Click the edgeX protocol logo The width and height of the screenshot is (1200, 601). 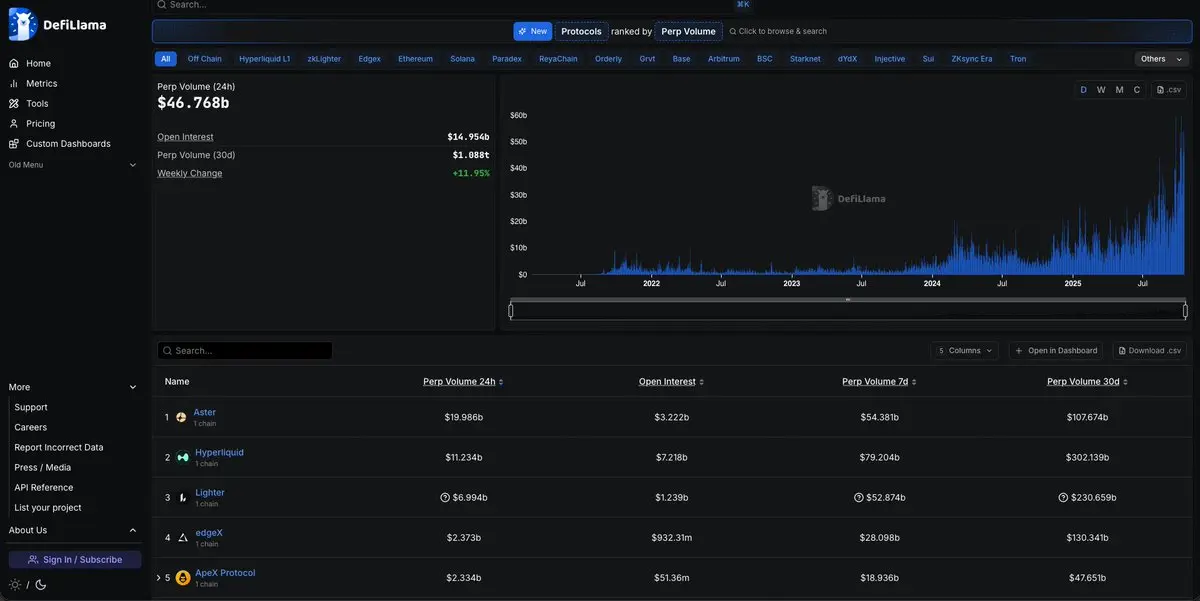pos(183,537)
